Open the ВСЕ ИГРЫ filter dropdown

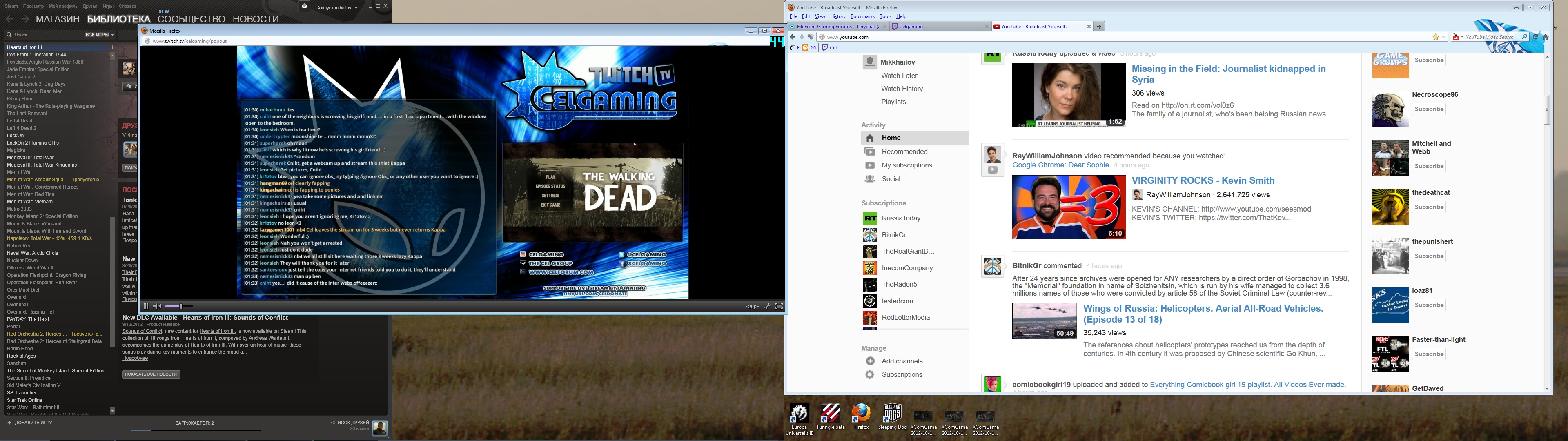coord(99,35)
